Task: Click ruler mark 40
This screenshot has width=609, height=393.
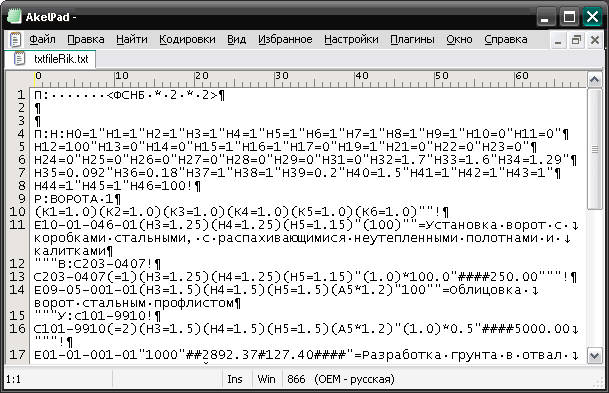Action: 362,76
